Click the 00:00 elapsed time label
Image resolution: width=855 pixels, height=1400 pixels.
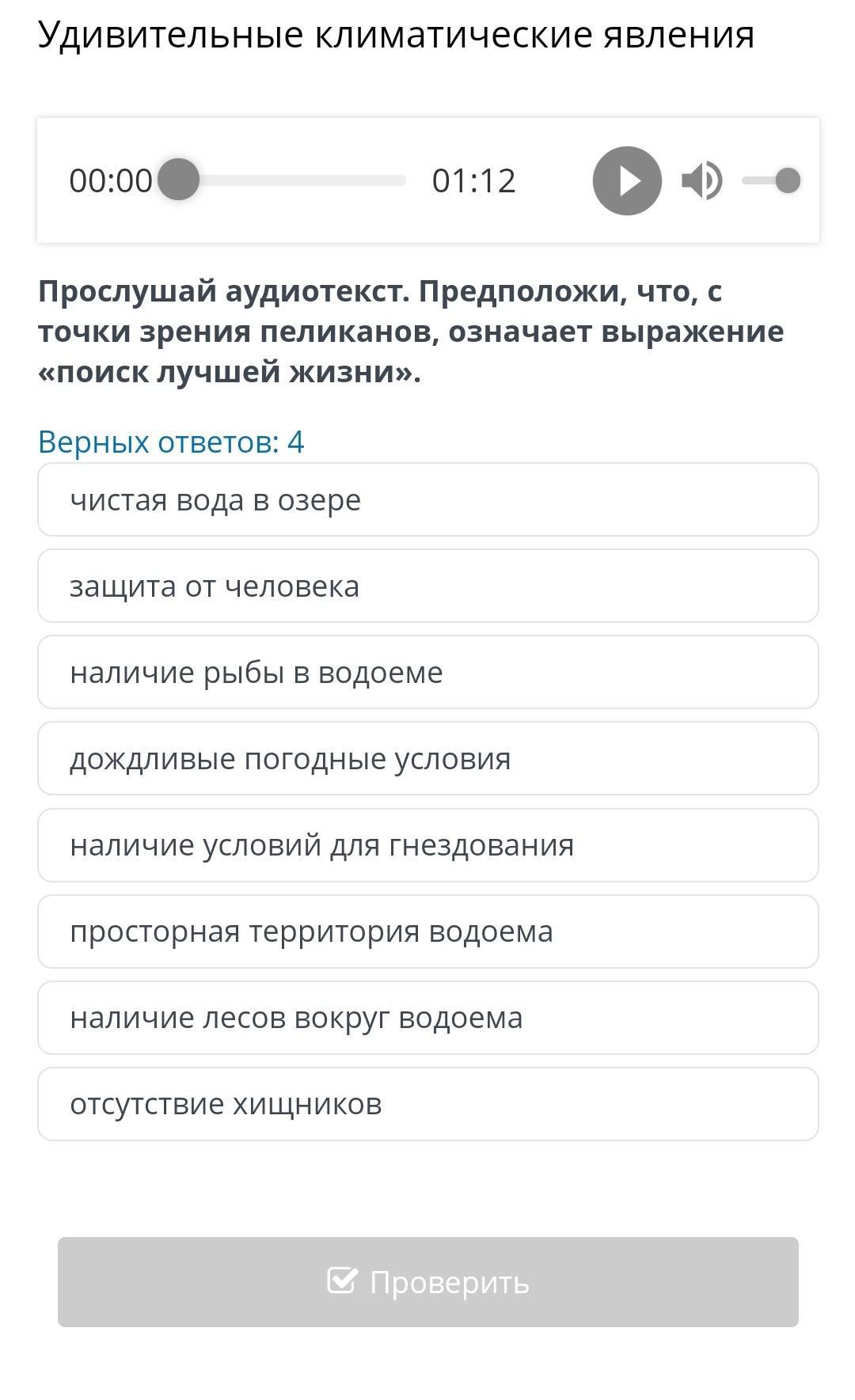tap(110, 180)
